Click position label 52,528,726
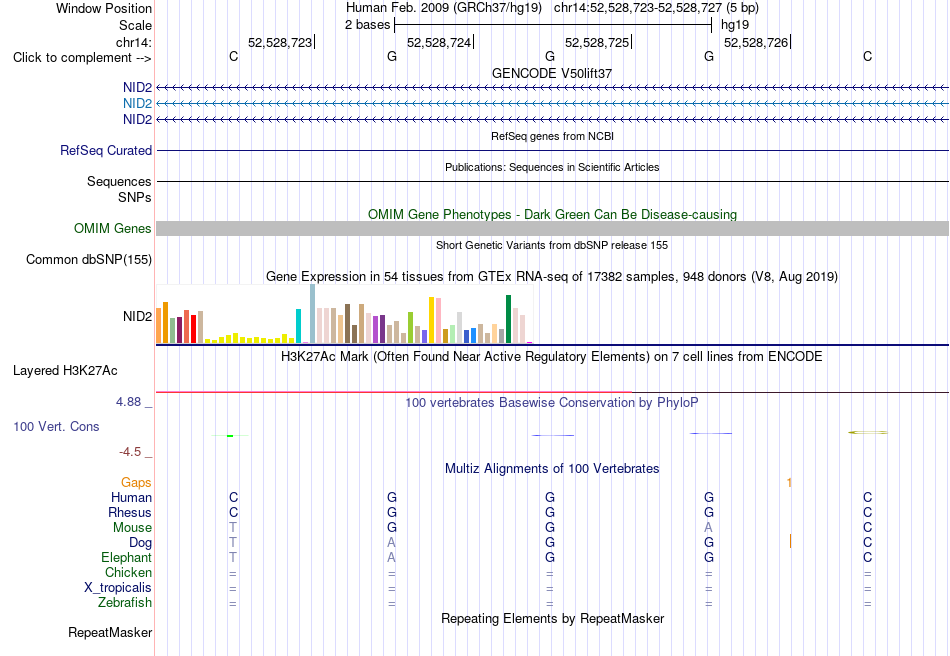This screenshot has height=656, width=950. [x=756, y=42]
